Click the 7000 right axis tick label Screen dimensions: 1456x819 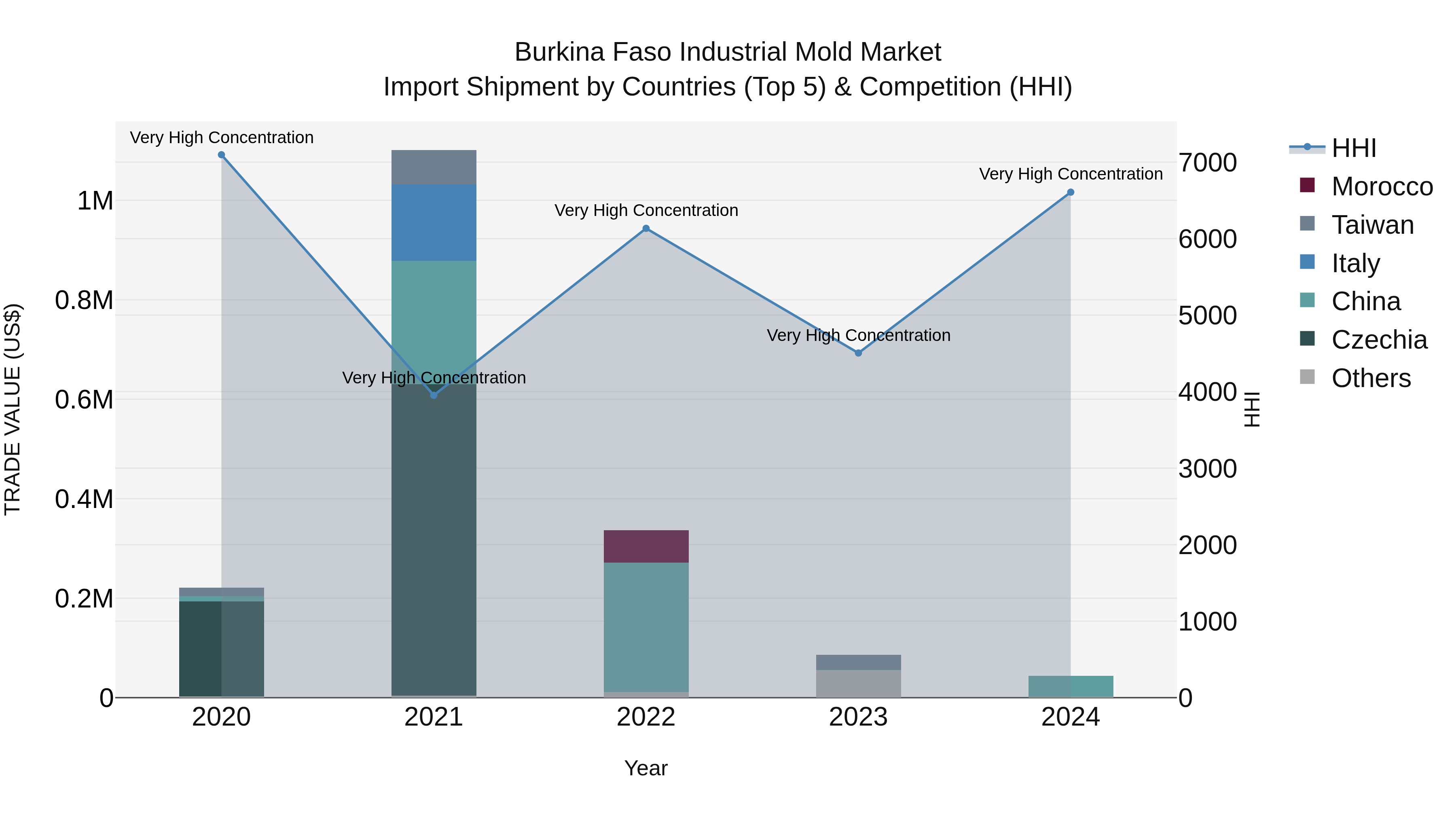(x=1208, y=162)
